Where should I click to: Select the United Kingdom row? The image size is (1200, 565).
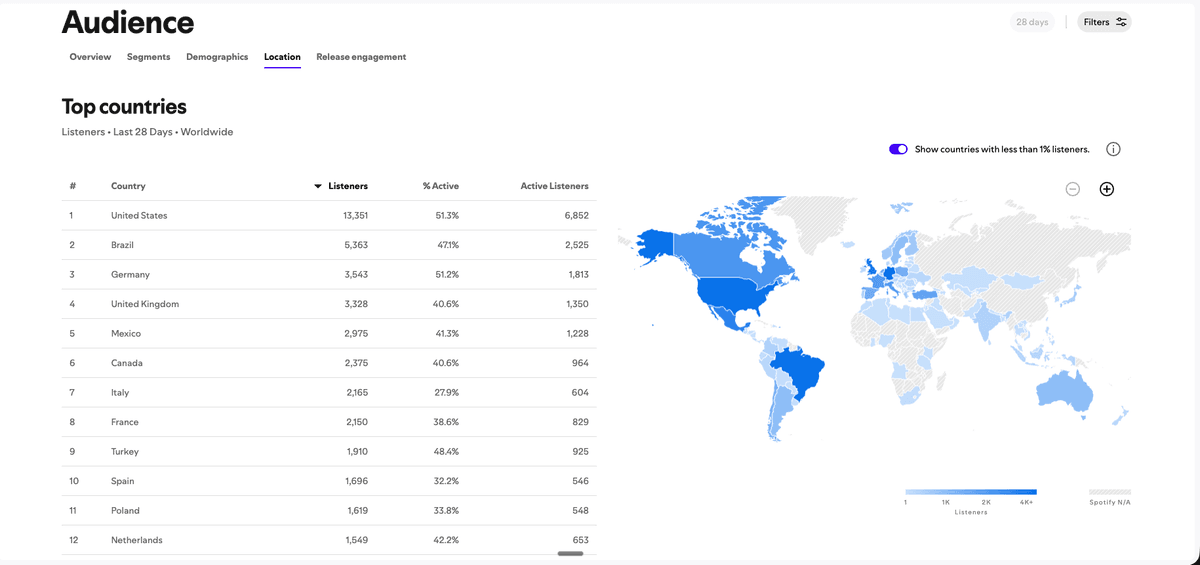click(x=329, y=304)
